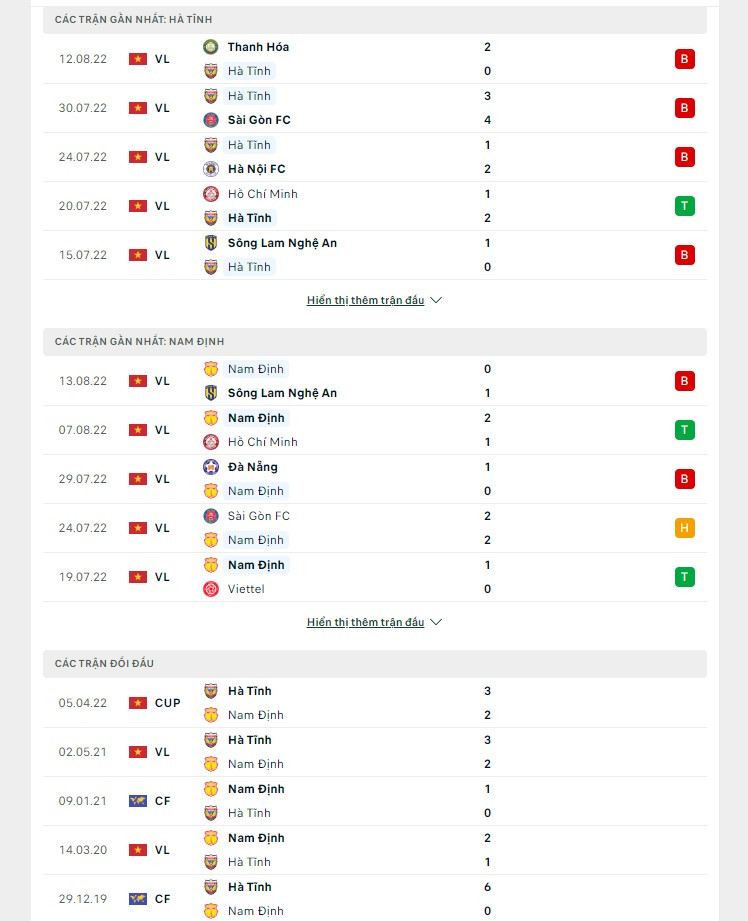Image resolution: width=748 pixels, height=921 pixels.
Task: Click the Đà Nẵng club crest icon
Action: pos(211,467)
